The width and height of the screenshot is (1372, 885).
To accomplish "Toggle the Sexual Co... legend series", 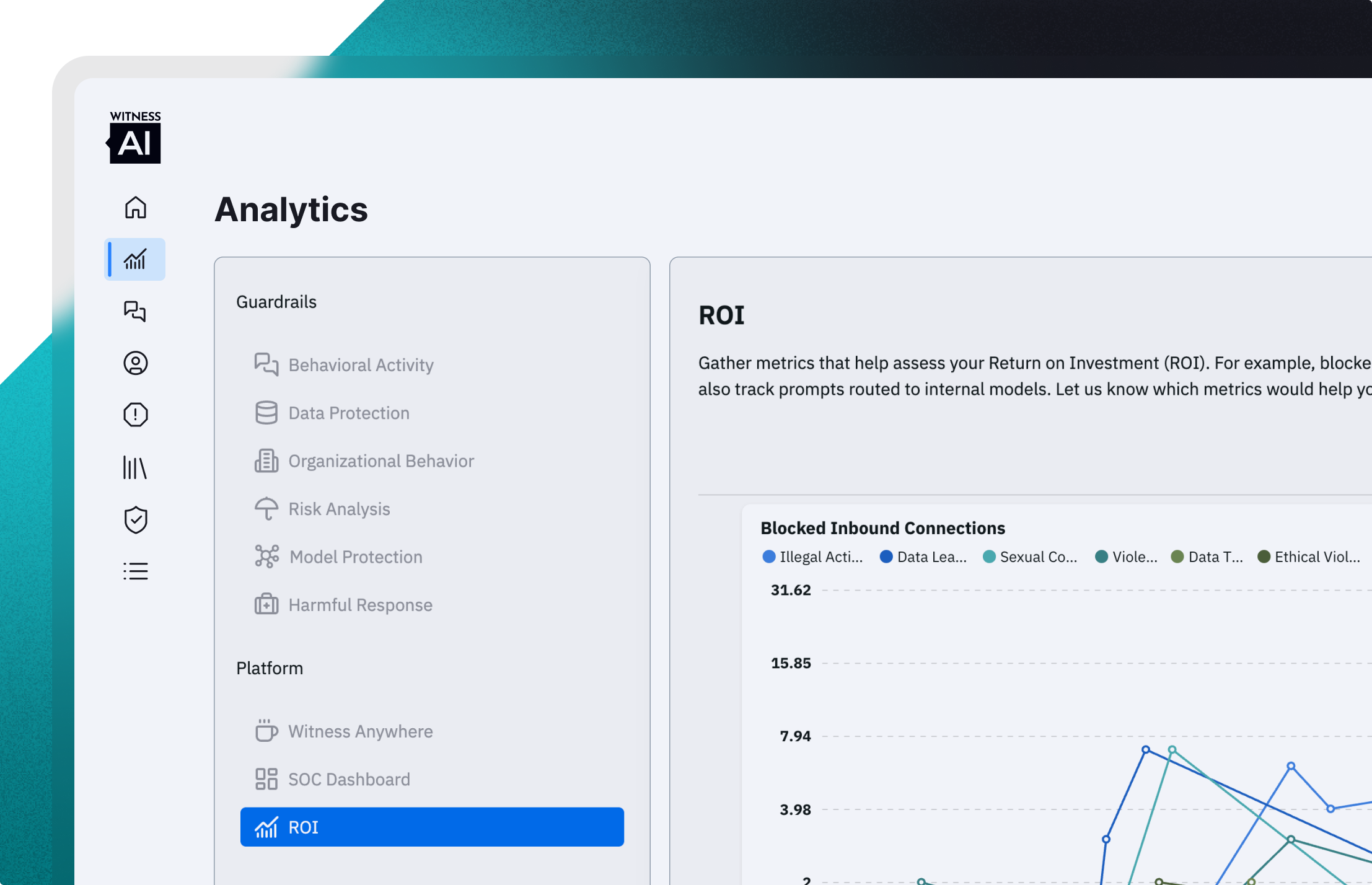I will pyautogui.click(x=1030, y=557).
